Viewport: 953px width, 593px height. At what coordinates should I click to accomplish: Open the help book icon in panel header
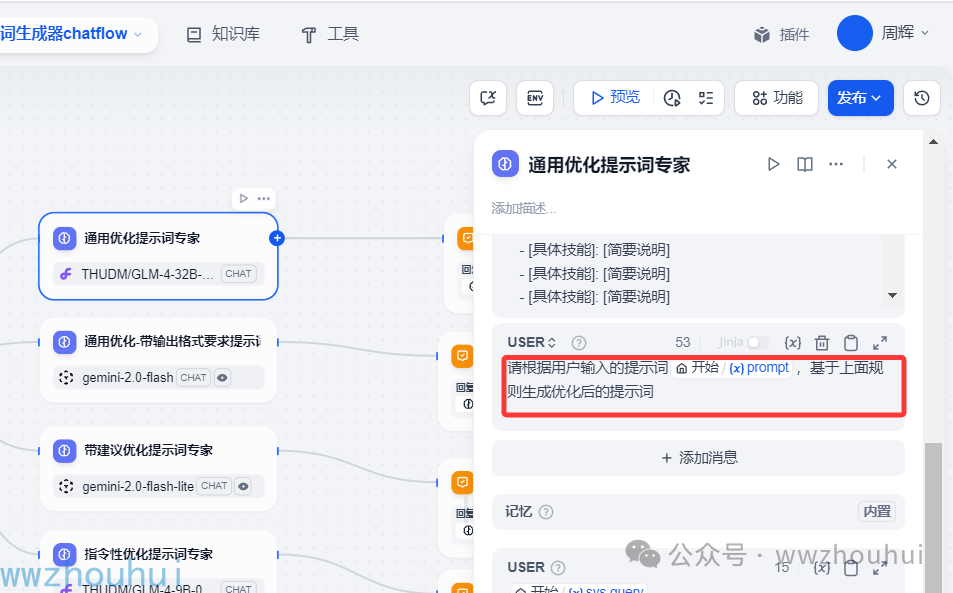[805, 164]
